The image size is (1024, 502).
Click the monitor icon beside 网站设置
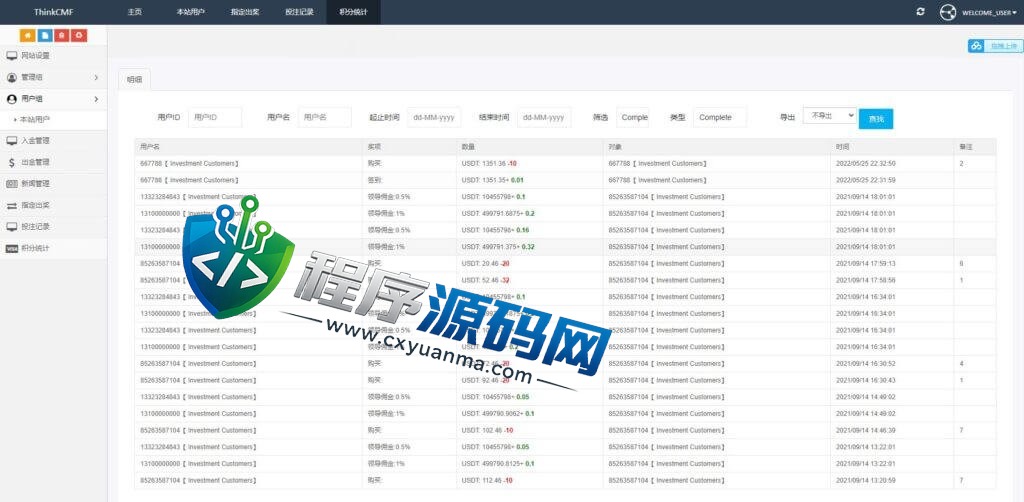coord(12,55)
